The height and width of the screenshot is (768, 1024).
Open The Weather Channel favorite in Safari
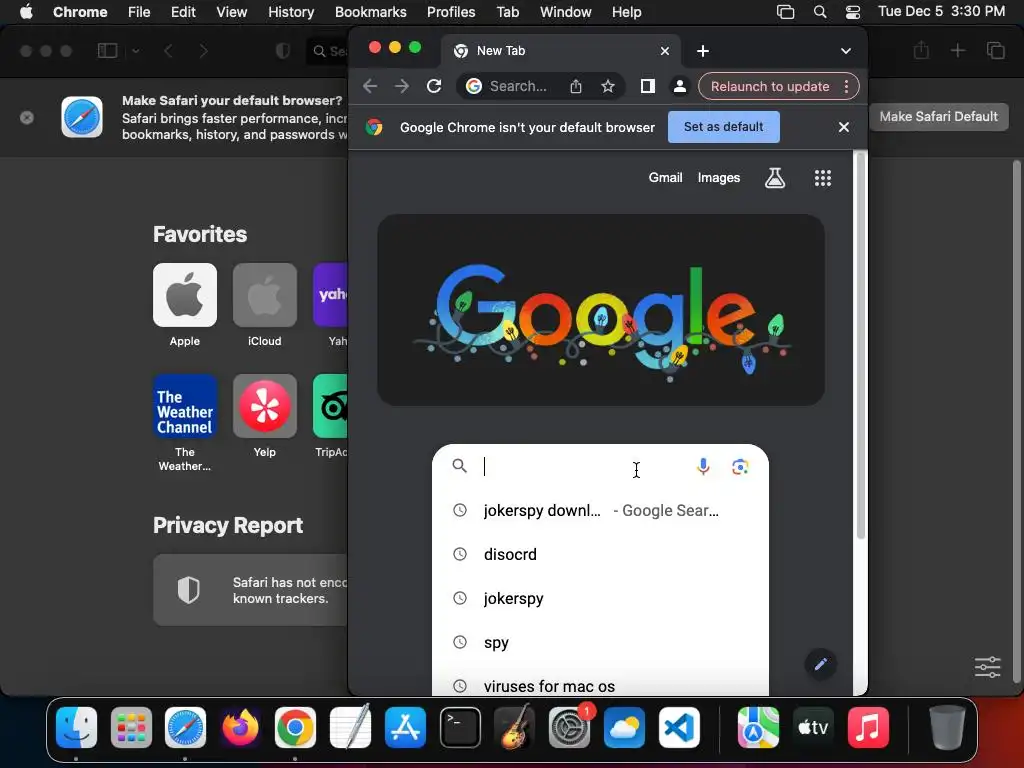pyautogui.click(x=185, y=406)
